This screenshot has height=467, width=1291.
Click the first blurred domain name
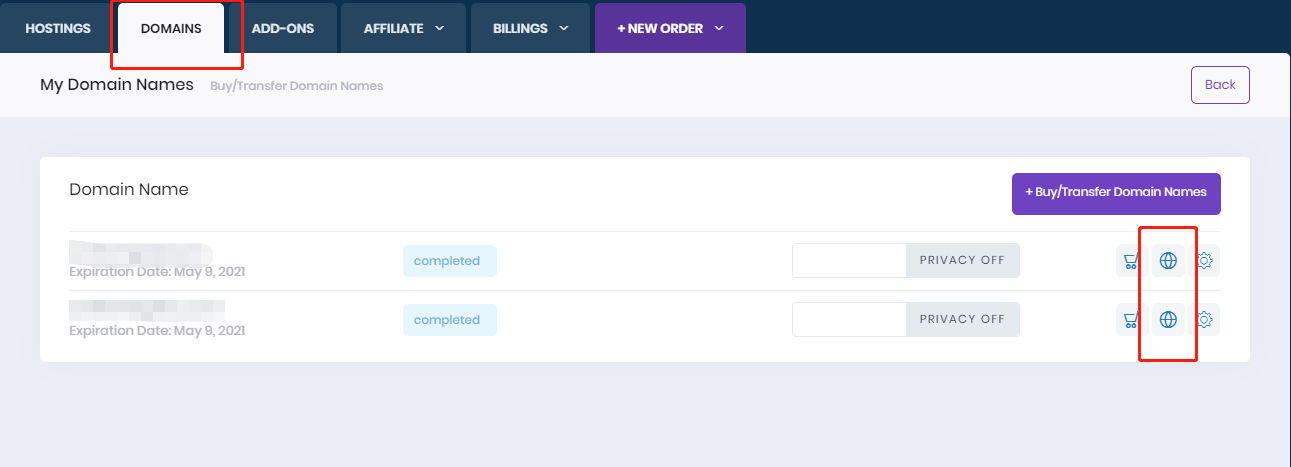pyautogui.click(x=140, y=251)
